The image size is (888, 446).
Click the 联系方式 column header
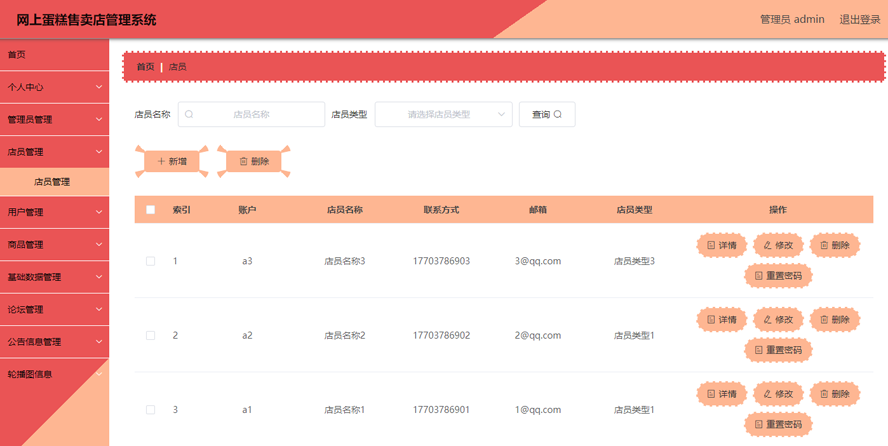pyautogui.click(x=441, y=209)
